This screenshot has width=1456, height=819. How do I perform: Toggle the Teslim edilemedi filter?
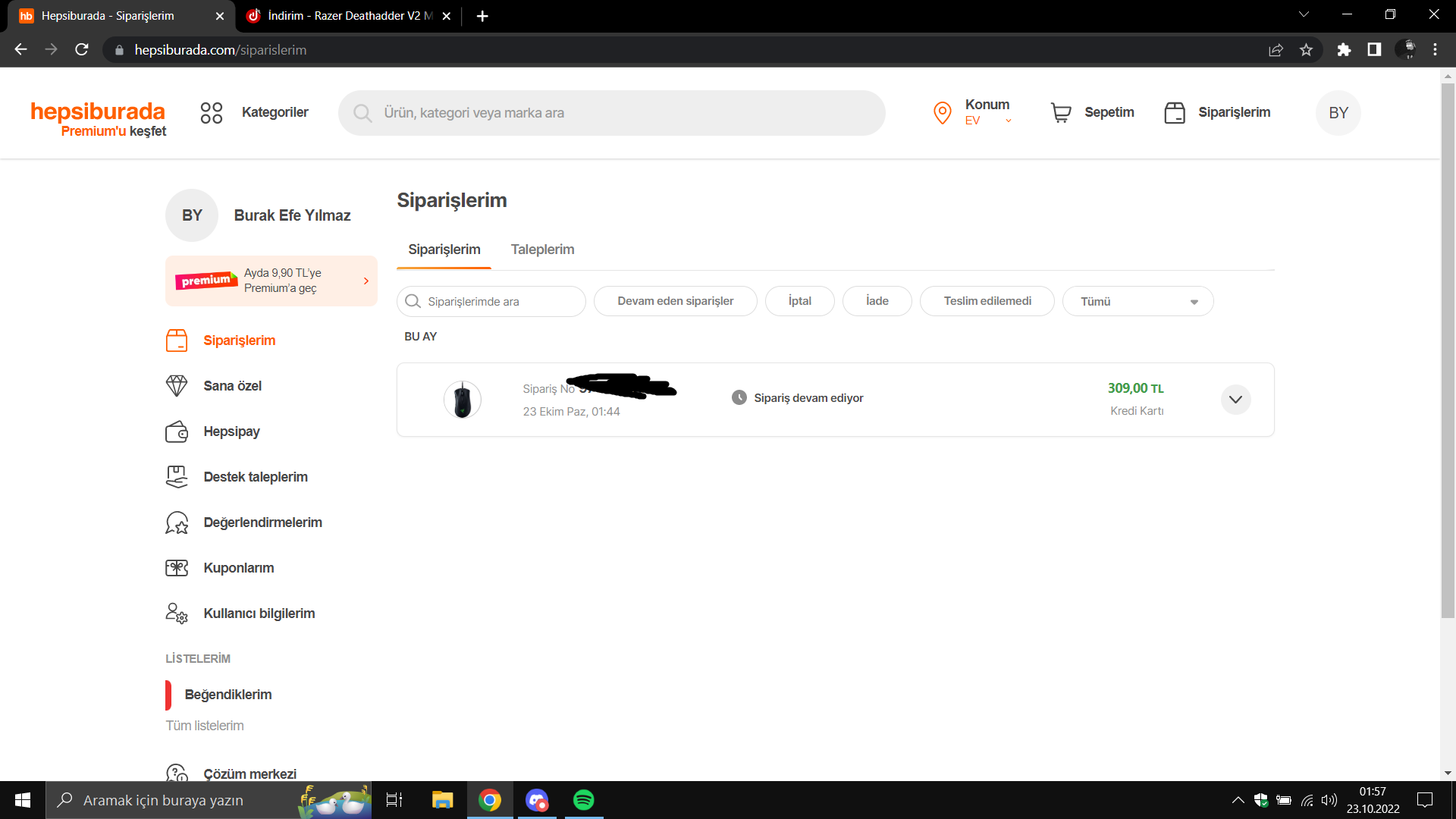(987, 301)
